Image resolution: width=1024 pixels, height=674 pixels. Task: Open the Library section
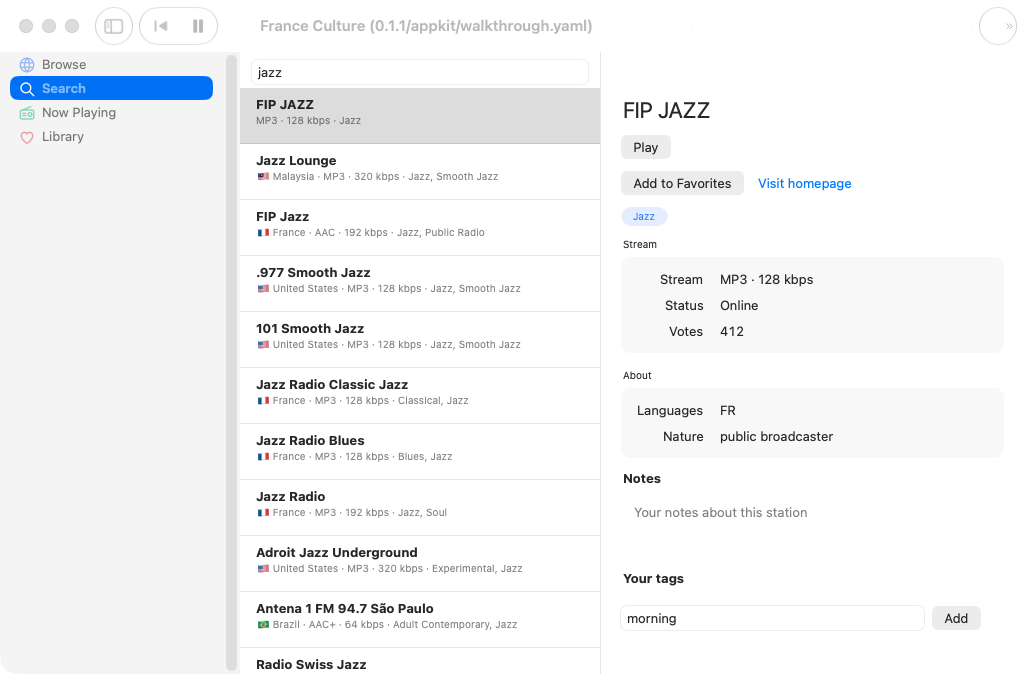point(111,136)
